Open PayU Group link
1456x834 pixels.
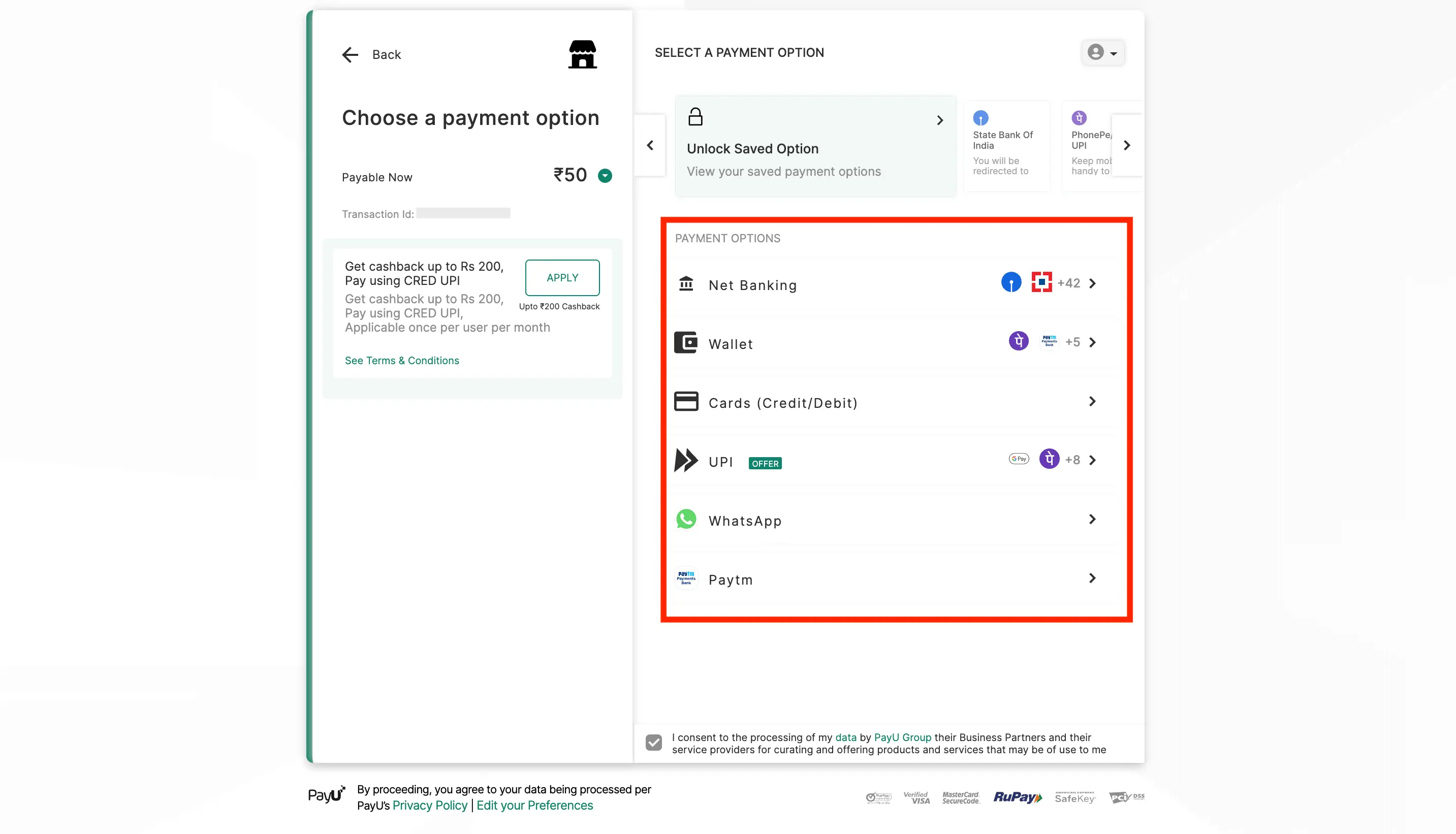(902, 738)
